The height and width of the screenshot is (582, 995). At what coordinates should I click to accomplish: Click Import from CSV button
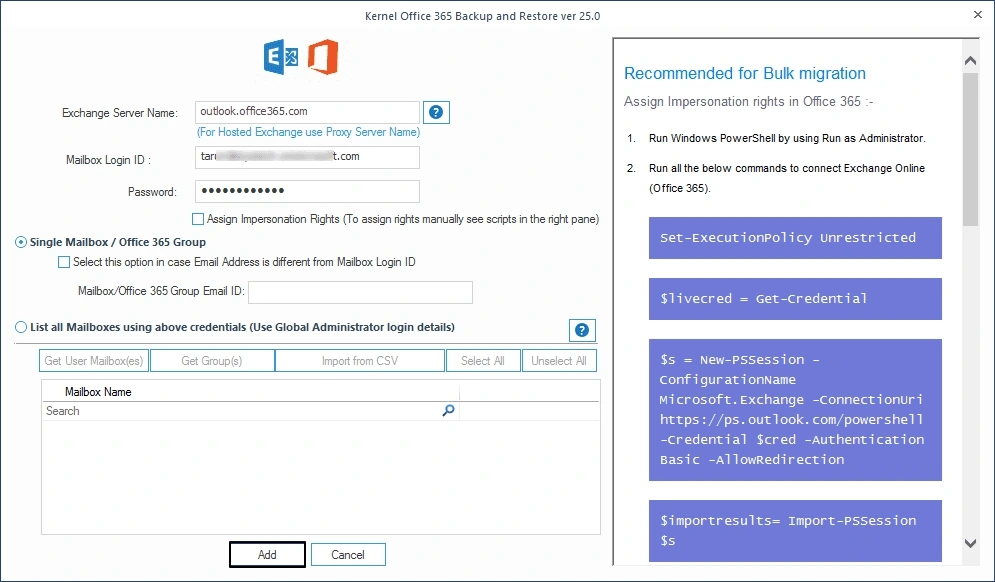coord(360,361)
